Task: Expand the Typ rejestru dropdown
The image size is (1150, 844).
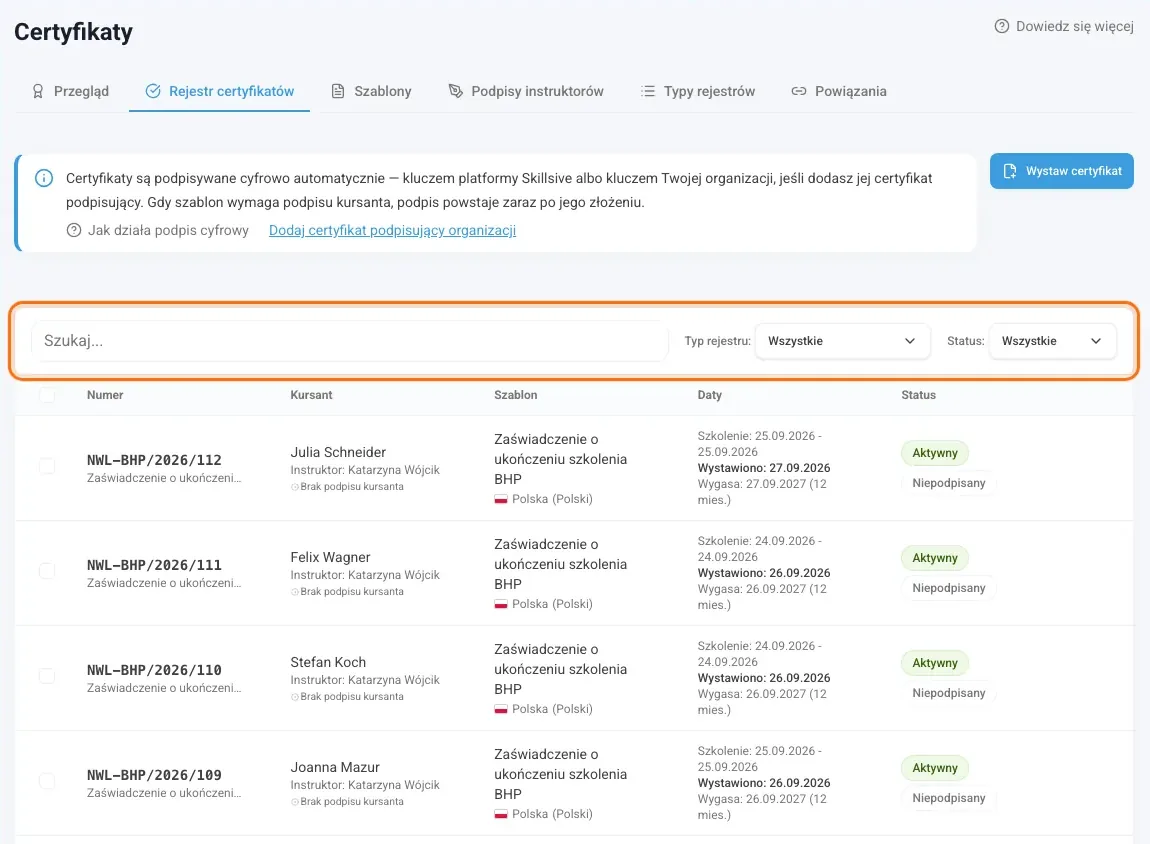Action: (x=842, y=341)
